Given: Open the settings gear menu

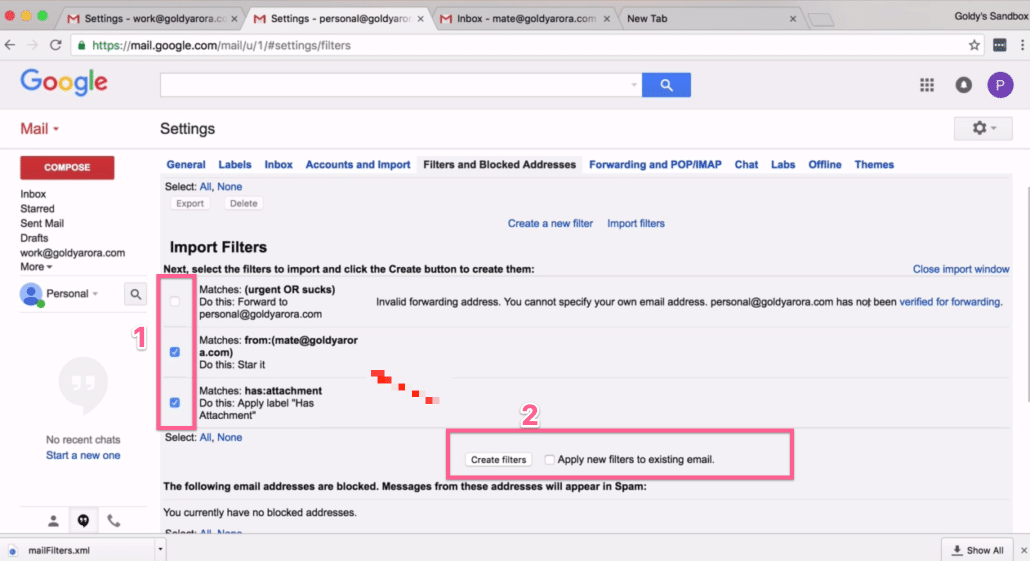Looking at the screenshot, I should point(983,128).
